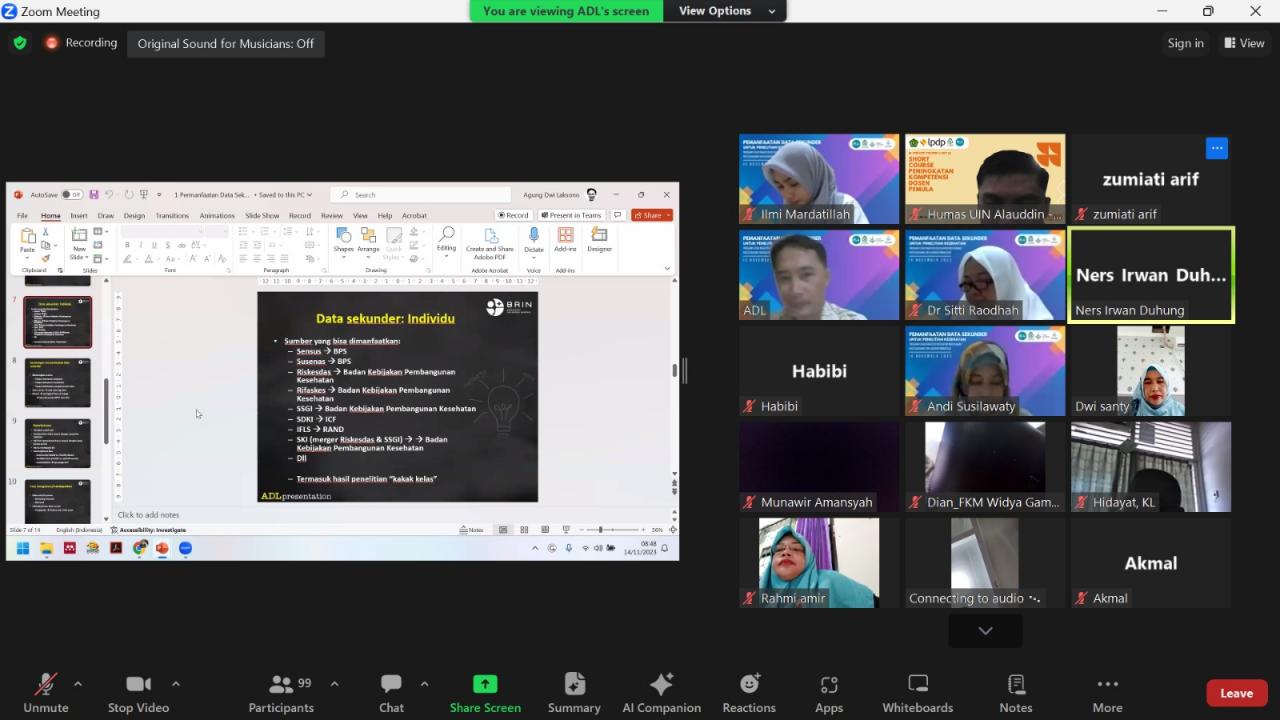Image resolution: width=1280 pixels, height=720 pixels.
Task: Open the Participants list
Action: (x=281, y=692)
